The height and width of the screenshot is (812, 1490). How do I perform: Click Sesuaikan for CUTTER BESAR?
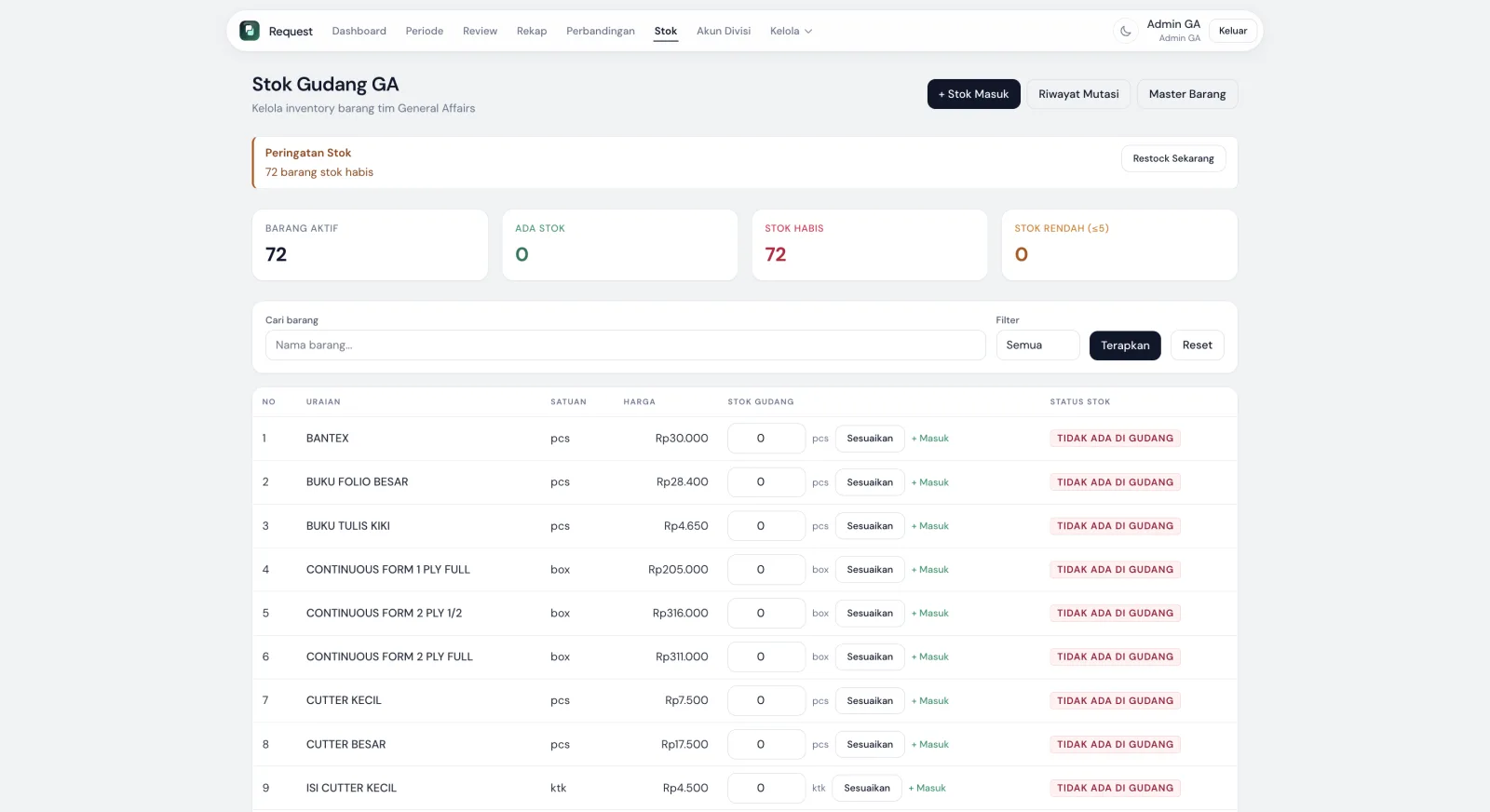pyautogui.click(x=870, y=745)
